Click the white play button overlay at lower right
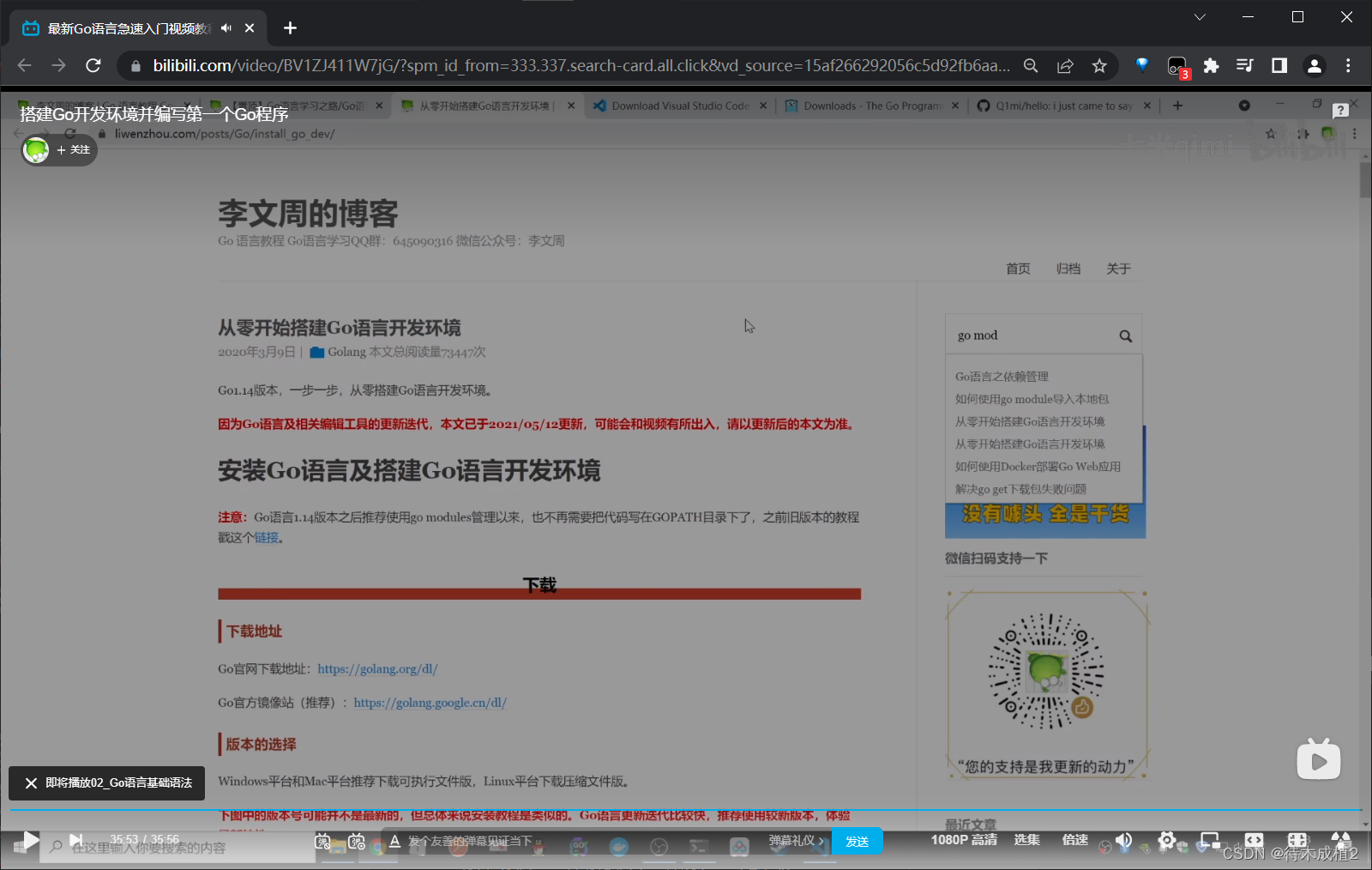The image size is (1372, 870). click(1319, 759)
